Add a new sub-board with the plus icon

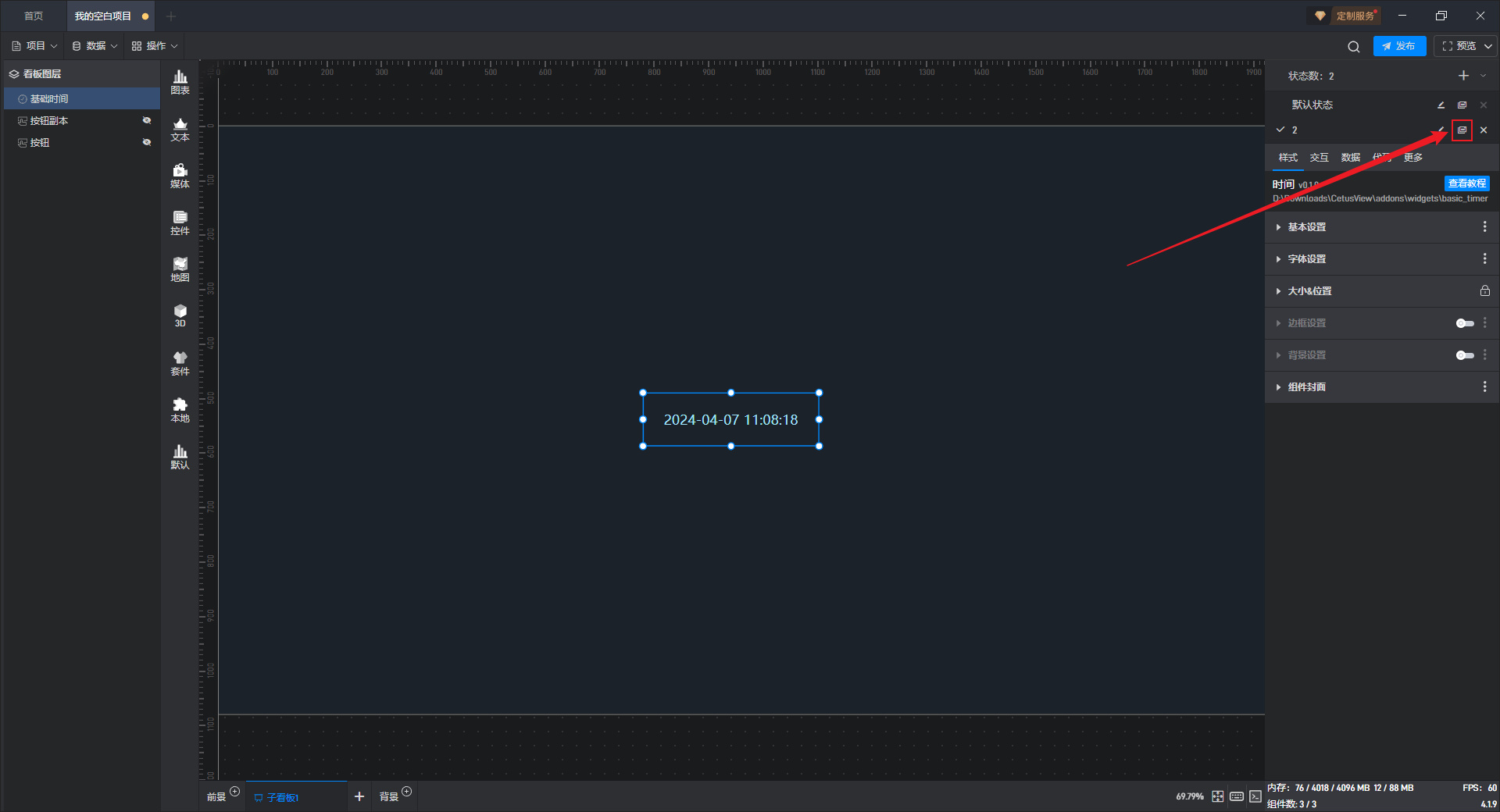tap(359, 796)
